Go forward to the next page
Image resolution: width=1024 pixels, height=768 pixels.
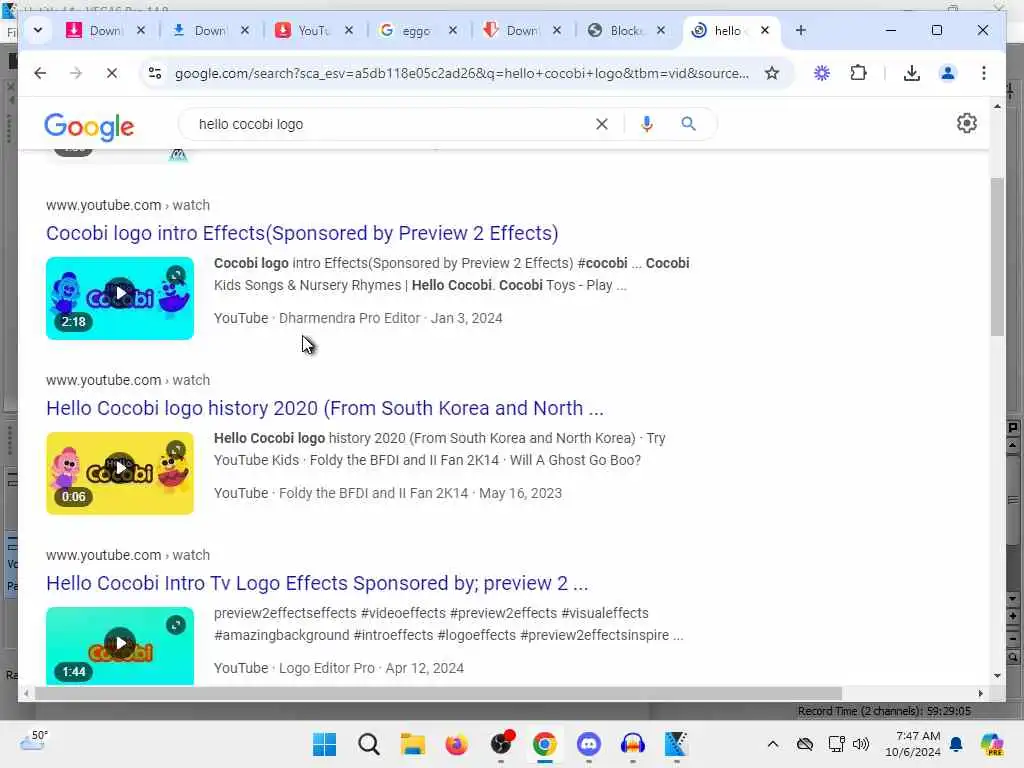[76, 73]
